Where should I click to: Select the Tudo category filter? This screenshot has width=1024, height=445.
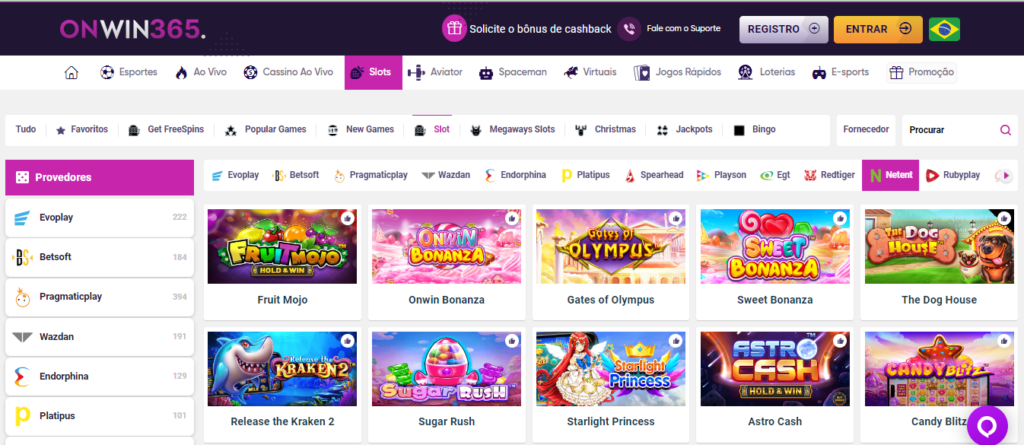pyautogui.click(x=25, y=129)
